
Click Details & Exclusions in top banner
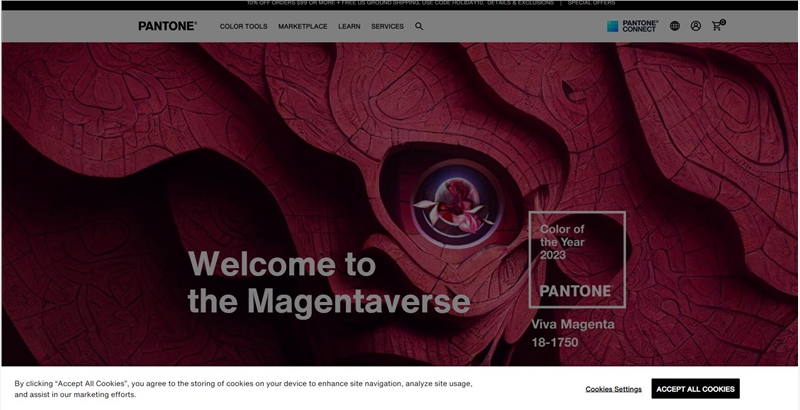pyautogui.click(x=520, y=3)
